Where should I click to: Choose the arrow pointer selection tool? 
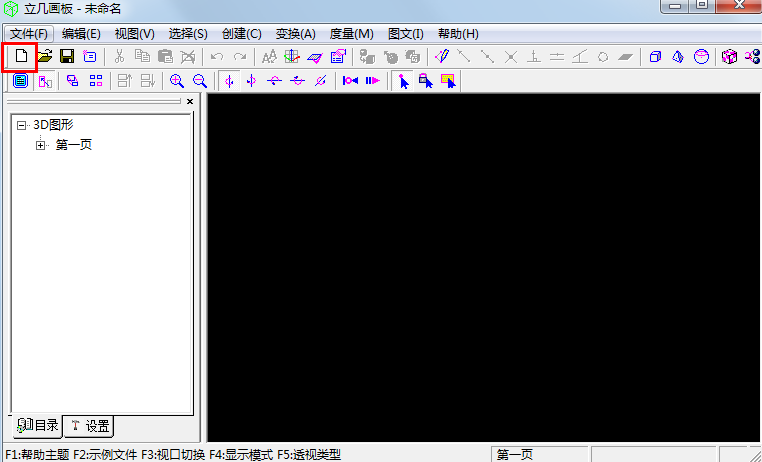tap(403, 81)
